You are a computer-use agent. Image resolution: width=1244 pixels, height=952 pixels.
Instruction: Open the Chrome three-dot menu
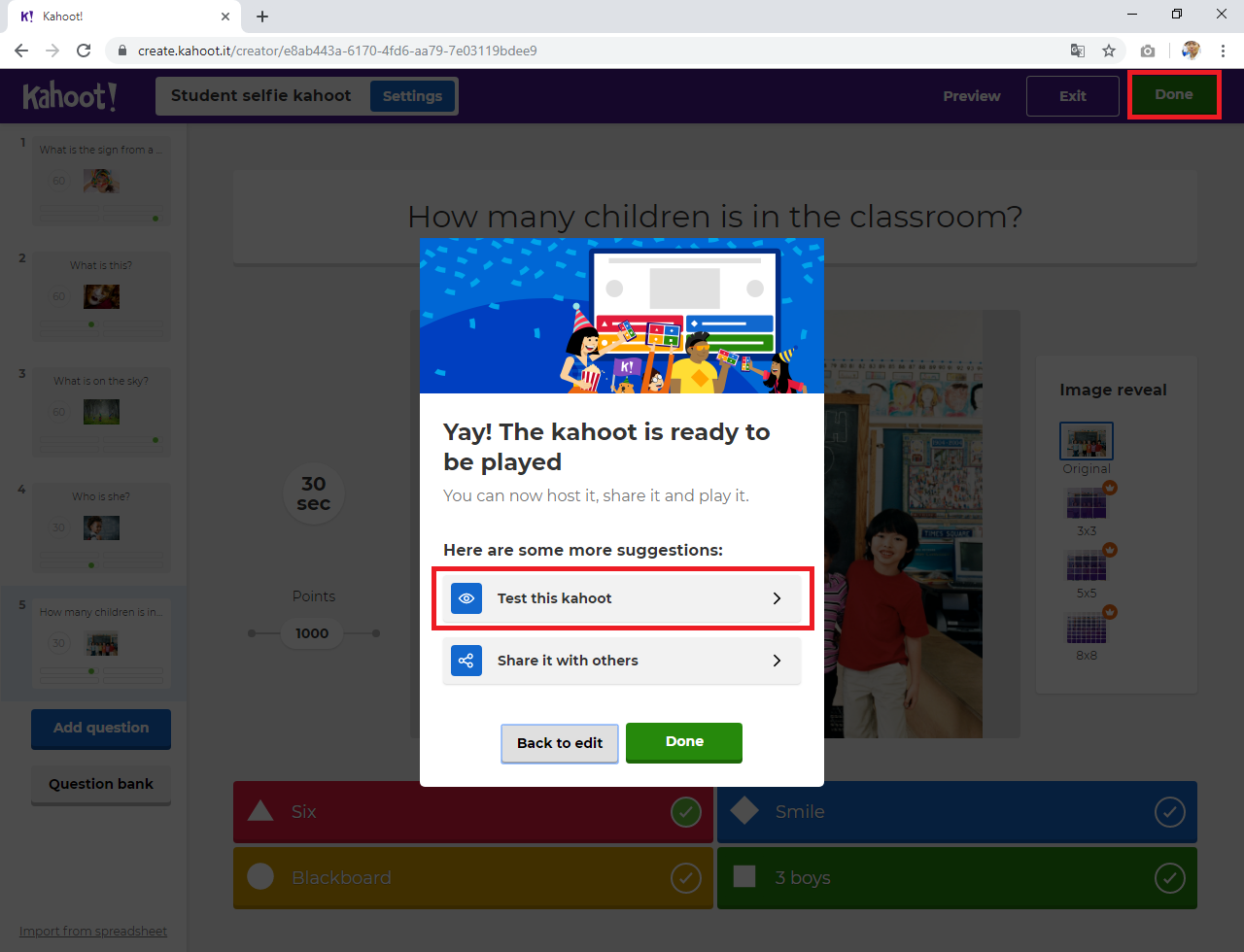click(x=1223, y=51)
